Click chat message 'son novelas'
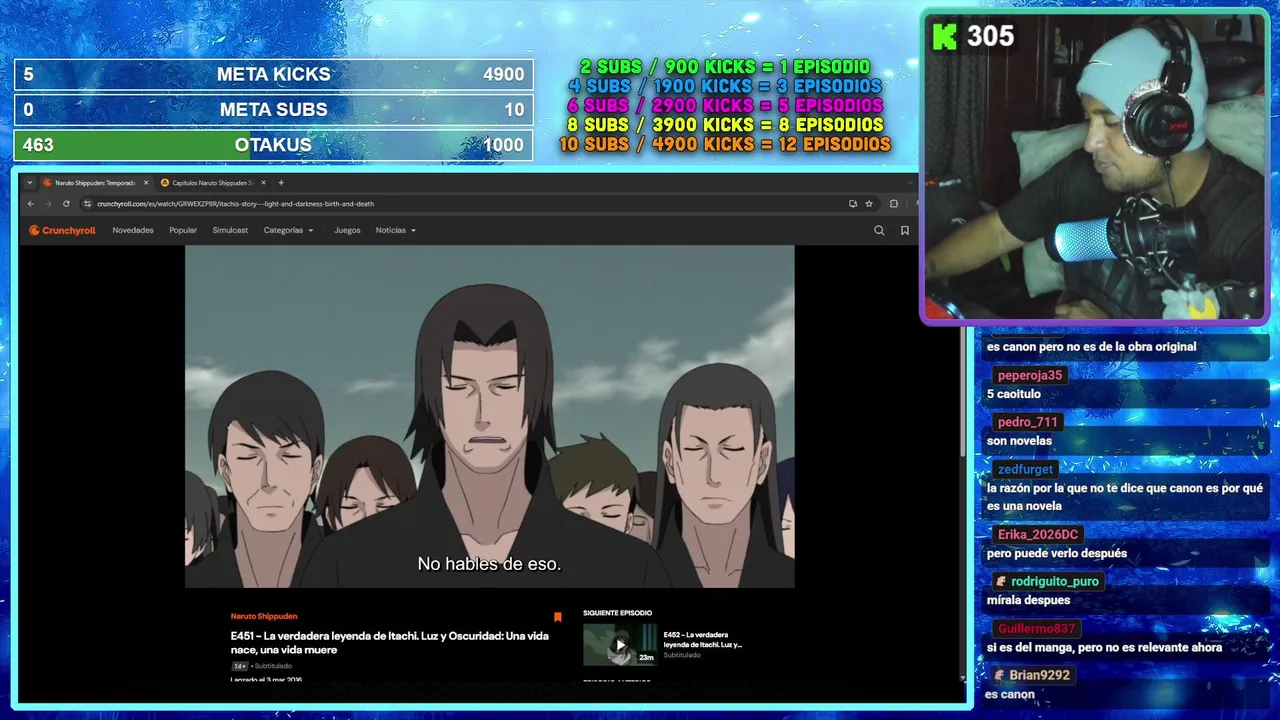 1019,441
